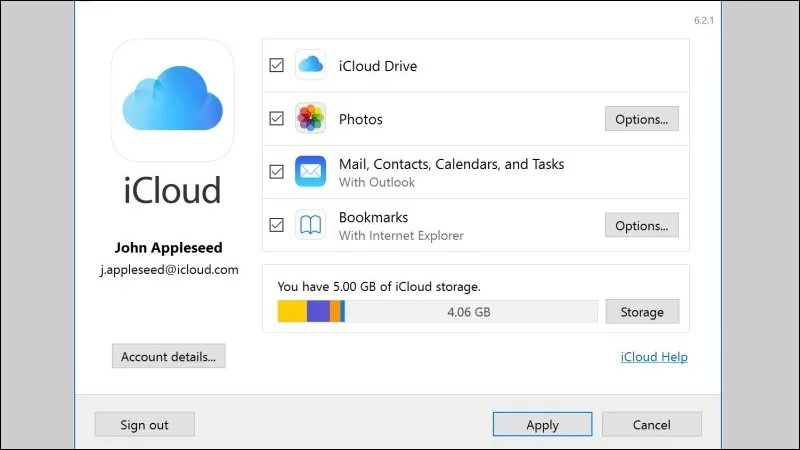This screenshot has height=450, width=800.
Task: Open the iCloud Help link
Action: 654,357
